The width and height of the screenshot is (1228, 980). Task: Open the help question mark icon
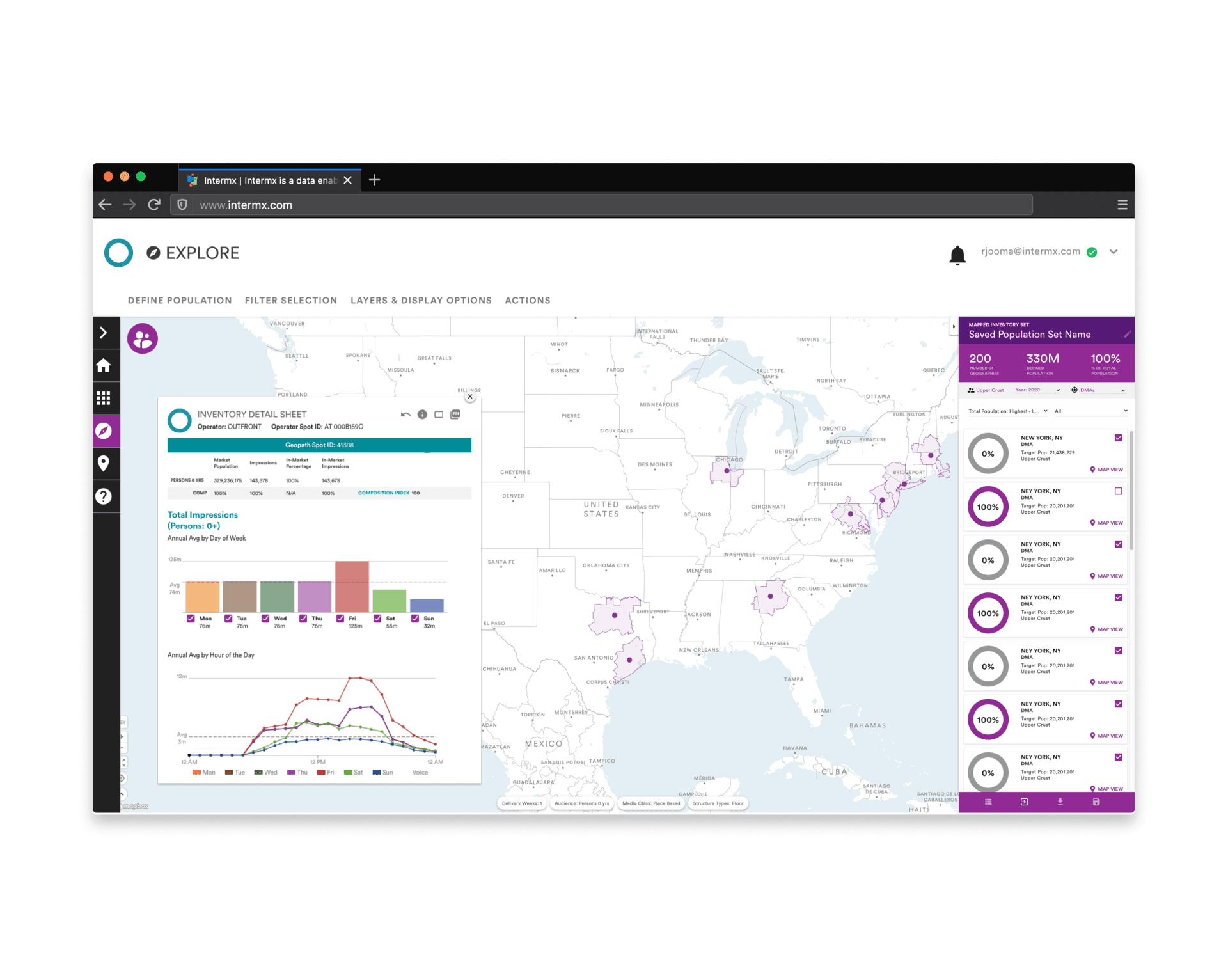tap(104, 496)
